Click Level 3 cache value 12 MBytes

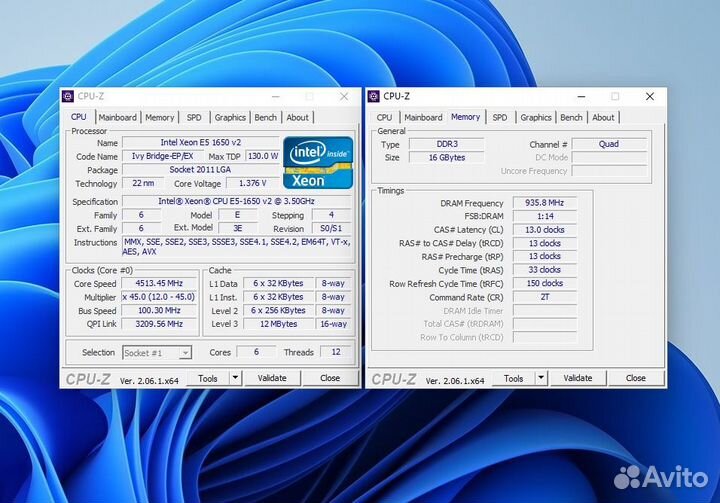click(x=278, y=324)
